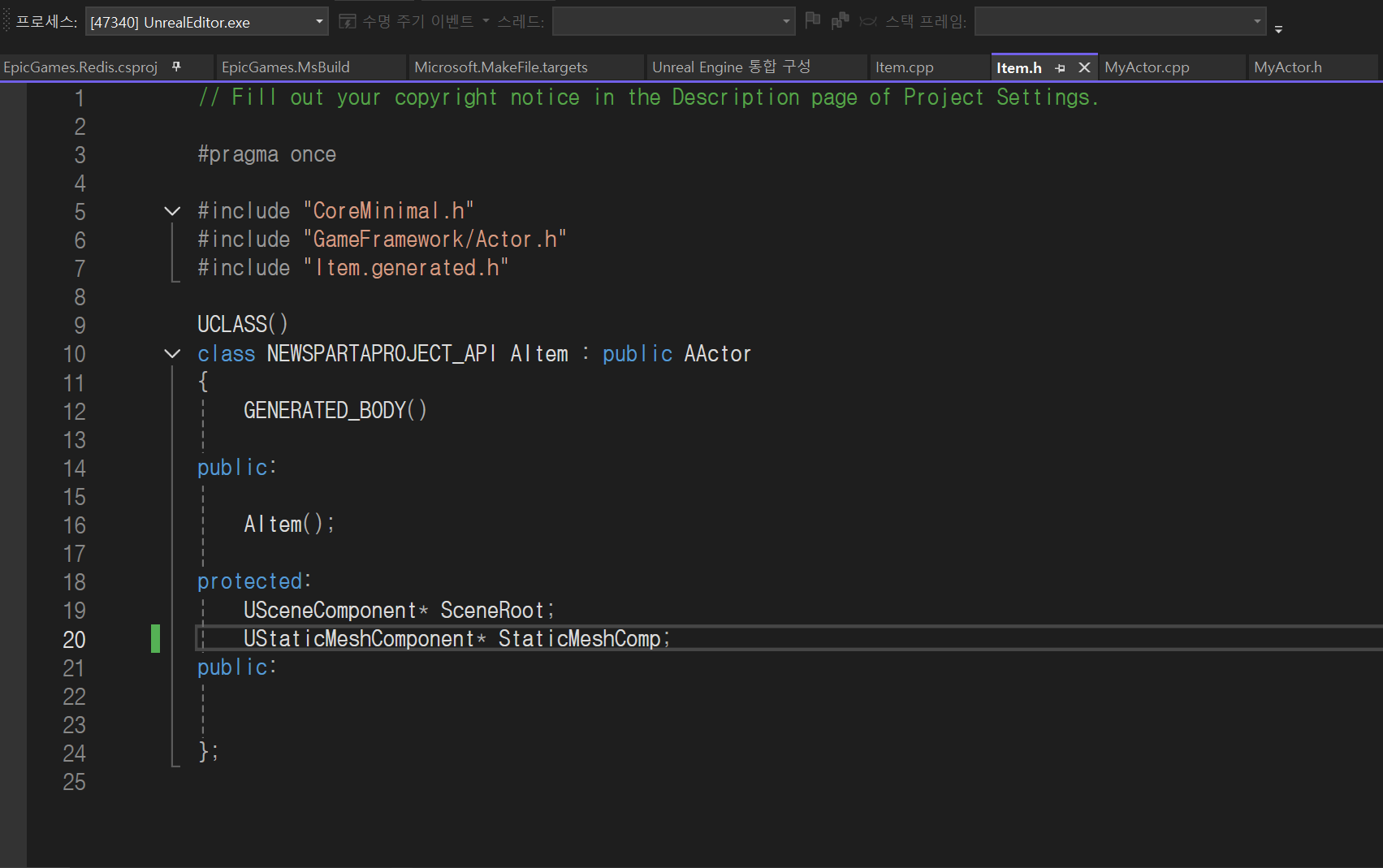This screenshot has width=1383, height=868.
Task: Open the thread dropdown
Action: pos(673,21)
